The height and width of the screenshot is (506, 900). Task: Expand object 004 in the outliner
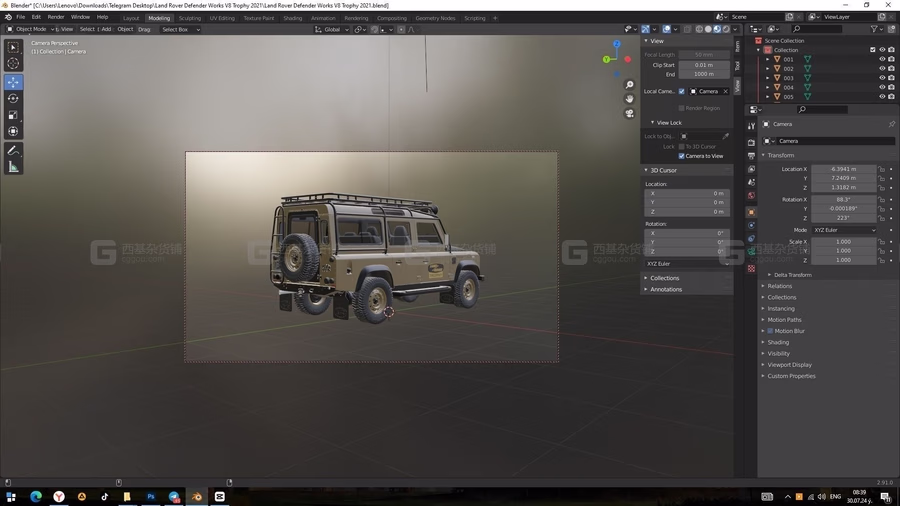pos(767,88)
